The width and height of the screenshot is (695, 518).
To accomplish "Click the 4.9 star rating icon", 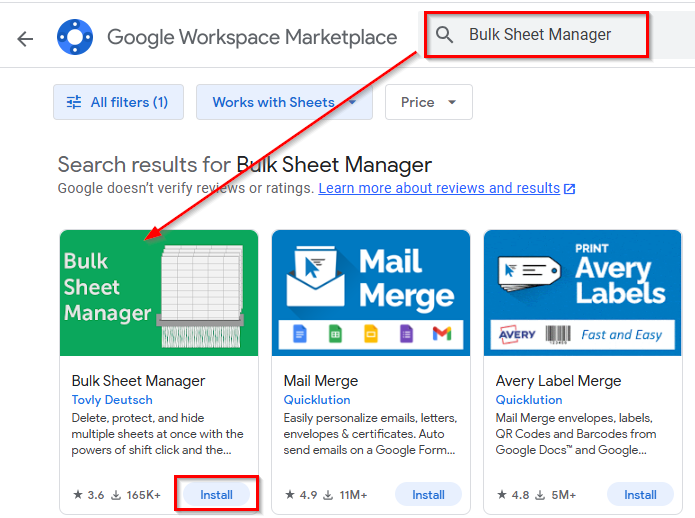I will coord(290,495).
